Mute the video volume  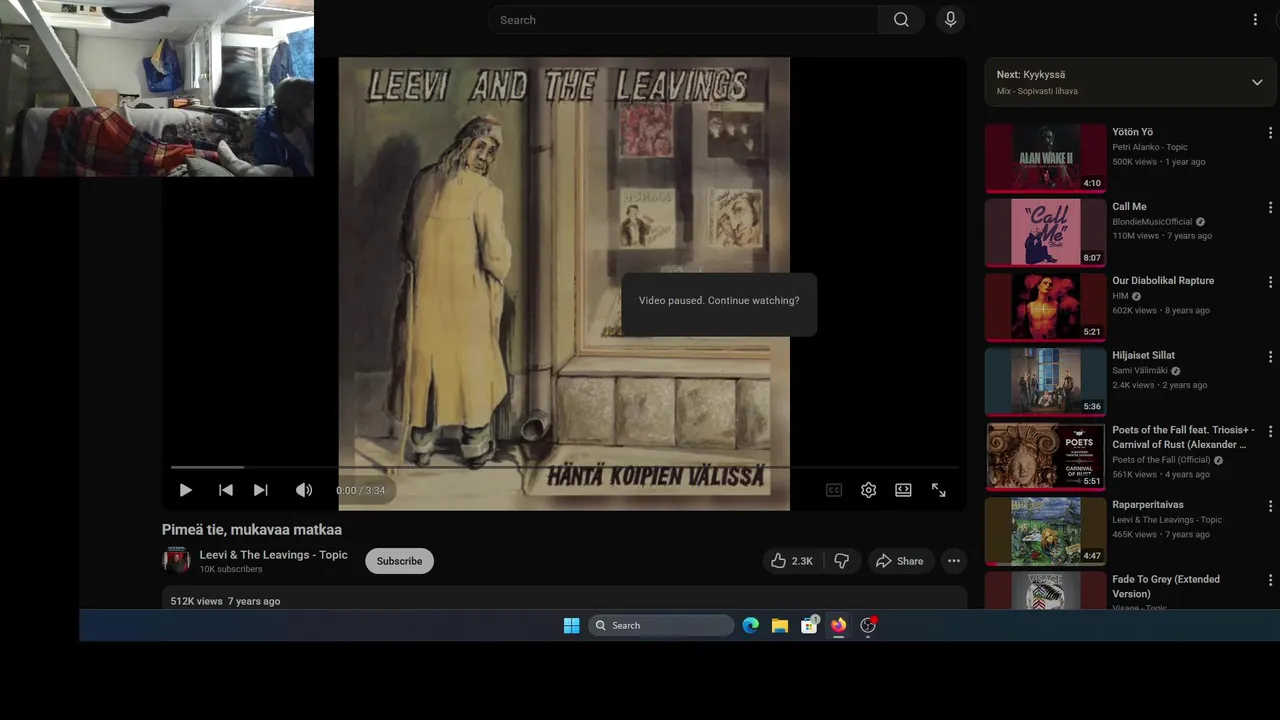coord(304,490)
